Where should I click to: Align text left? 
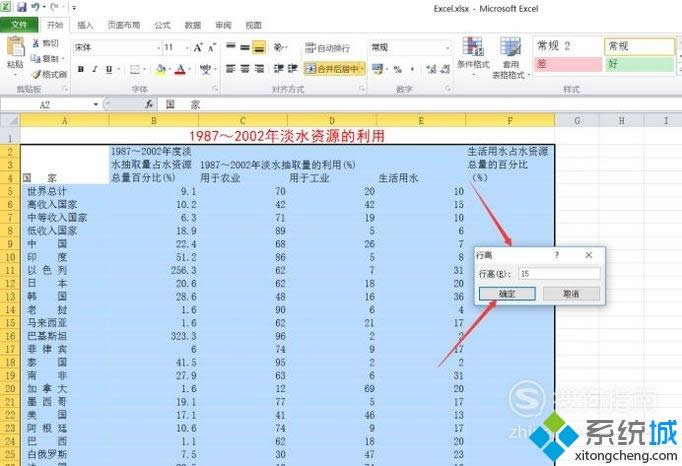click(231, 69)
